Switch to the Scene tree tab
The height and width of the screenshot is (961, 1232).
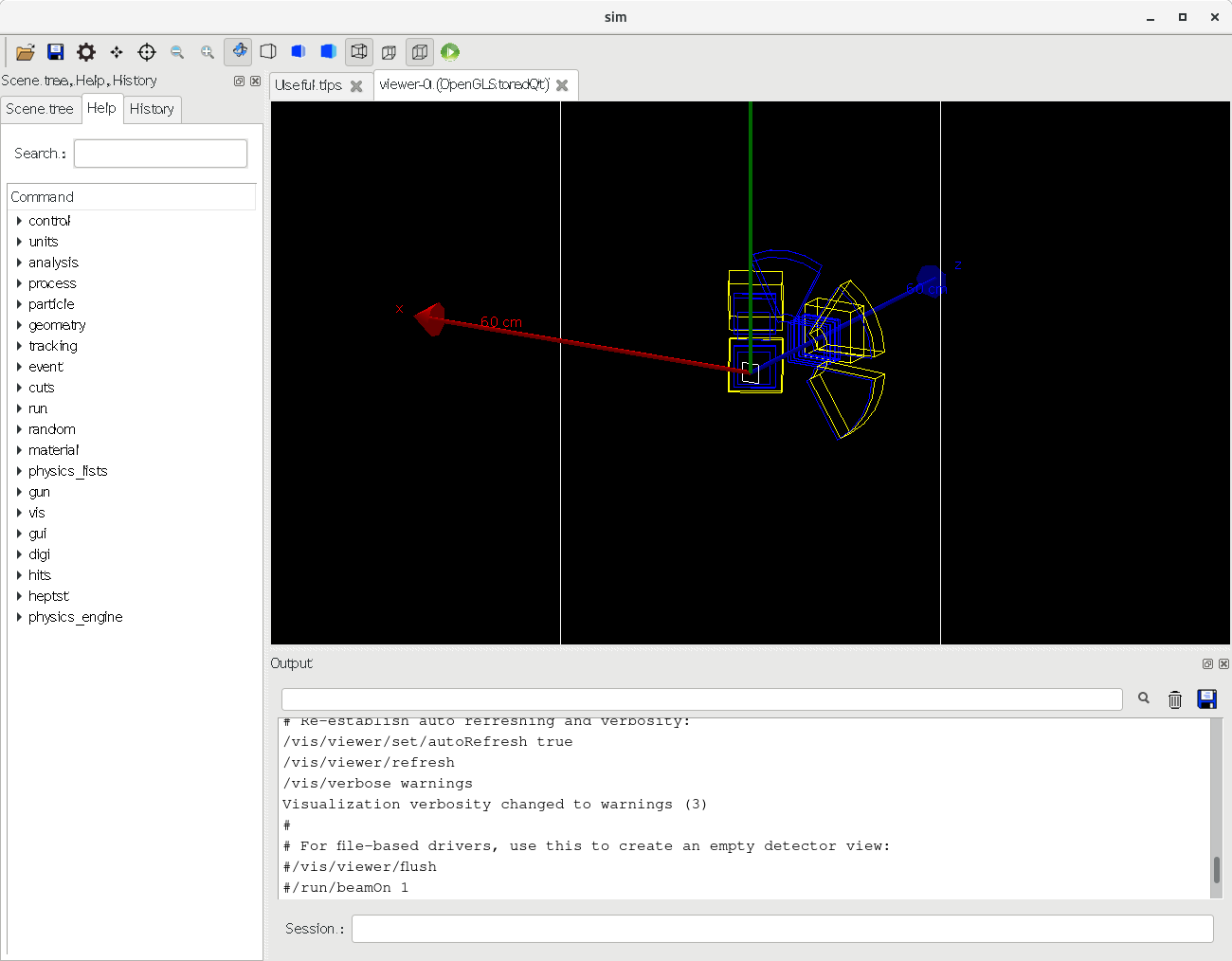pyautogui.click(x=40, y=109)
